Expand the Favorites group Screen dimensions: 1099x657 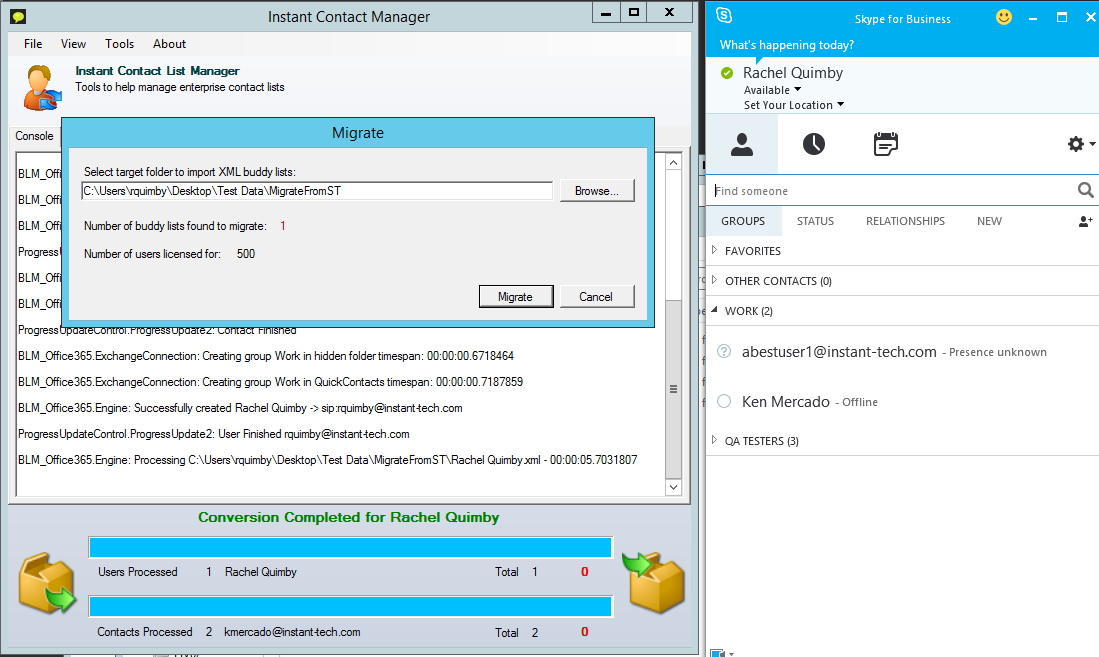coord(714,250)
